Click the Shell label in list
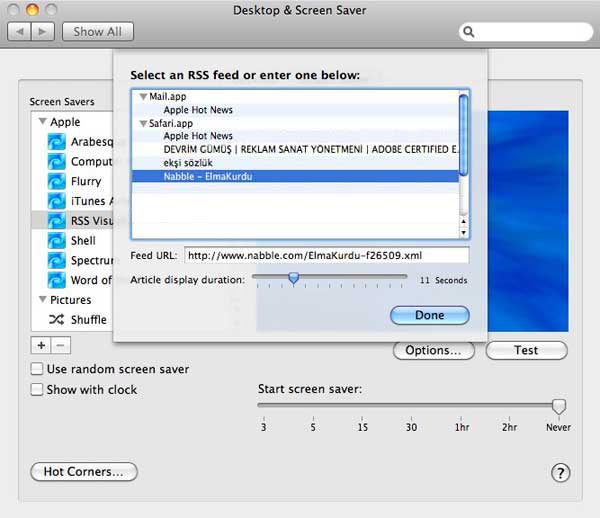Image resolution: width=600 pixels, height=518 pixels. coord(83,241)
